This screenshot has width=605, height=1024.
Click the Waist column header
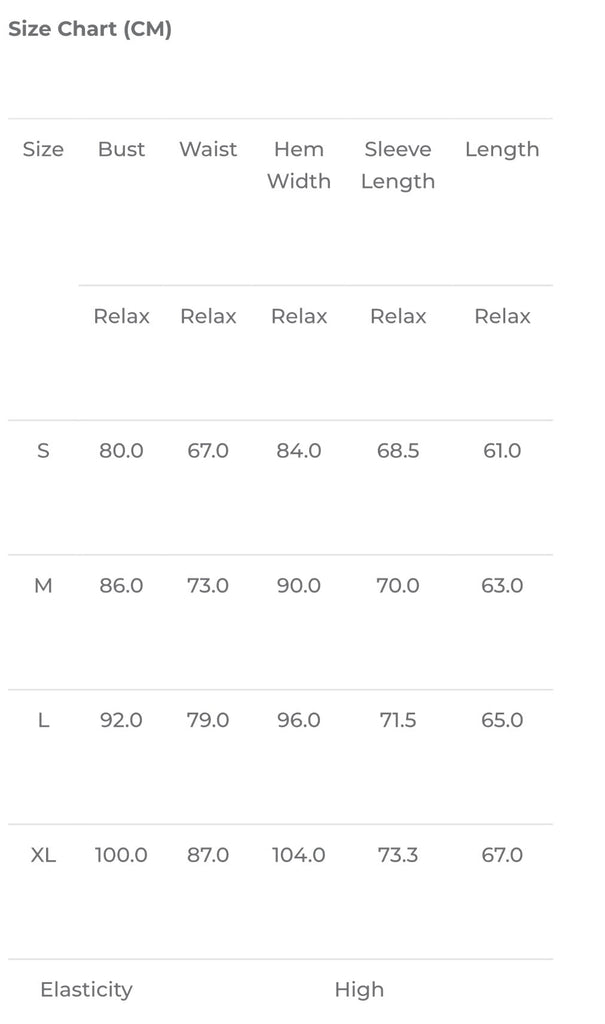coord(208,150)
